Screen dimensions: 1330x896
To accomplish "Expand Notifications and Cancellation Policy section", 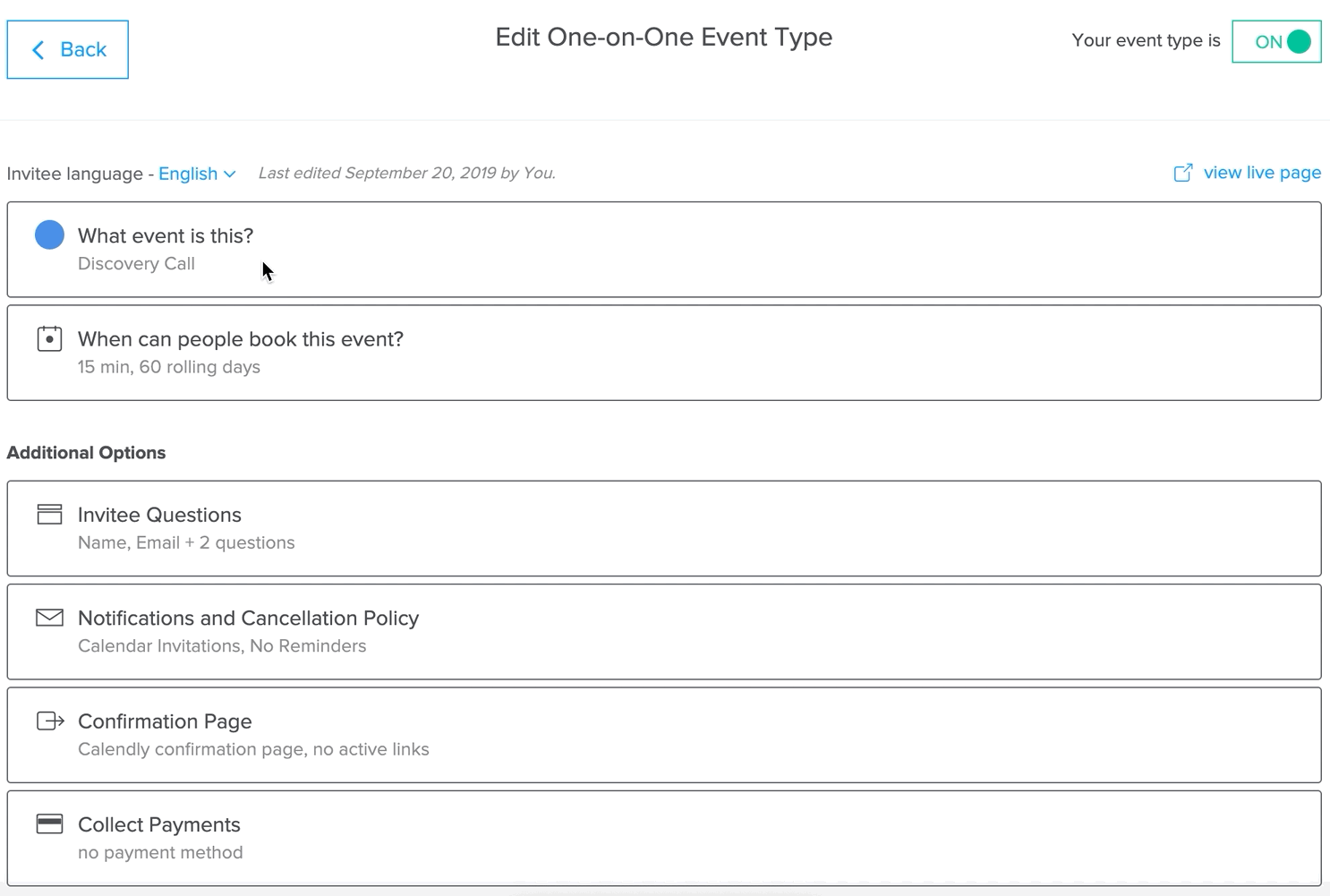I will [664, 632].
